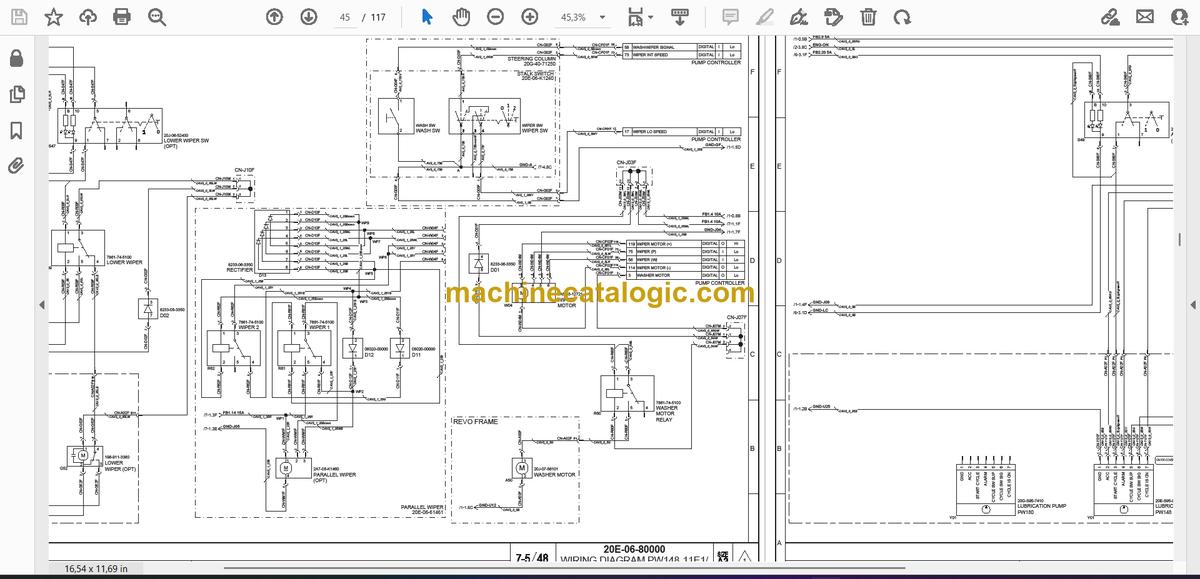
Task: Open the bookmarks side panel
Action: (16, 130)
